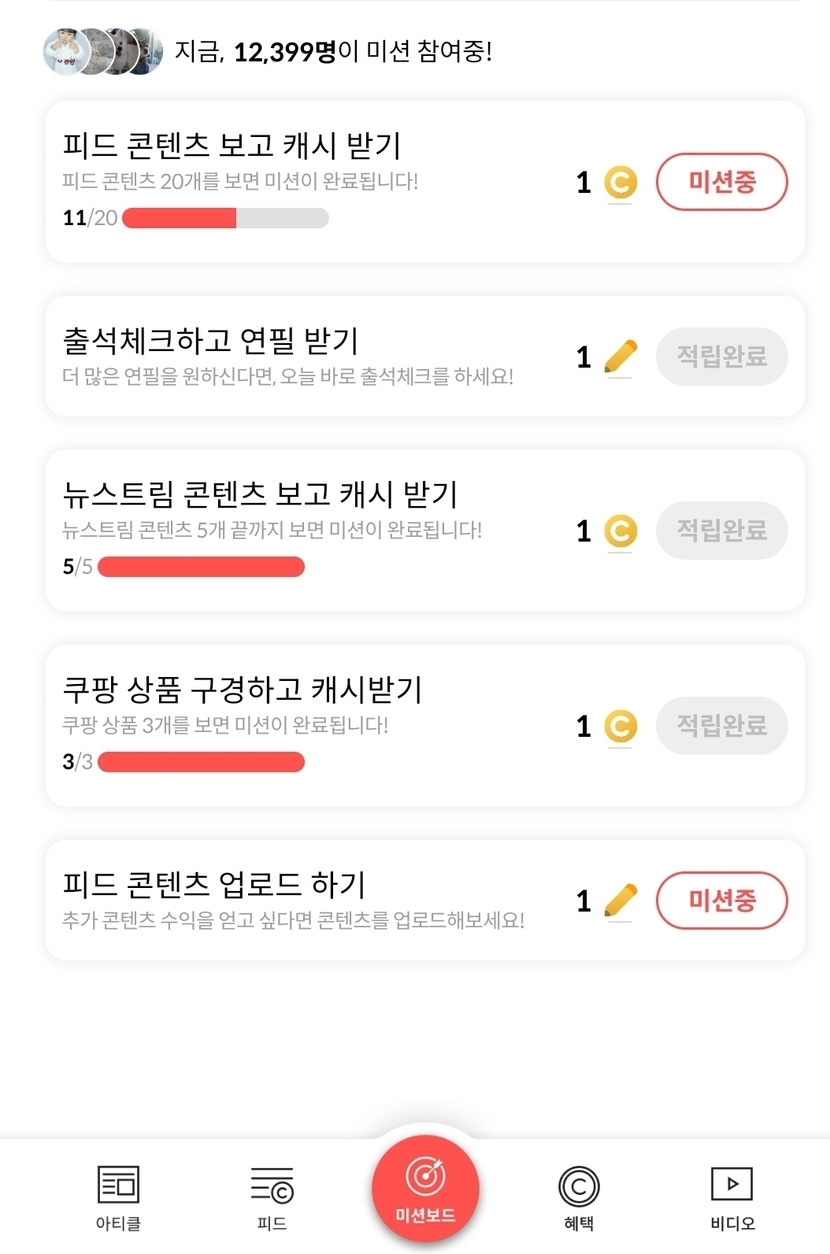Tap the coin icon for 뉴스트림 콘텐츠 mission
Viewport: 830px width, 1254px height.
[620, 531]
